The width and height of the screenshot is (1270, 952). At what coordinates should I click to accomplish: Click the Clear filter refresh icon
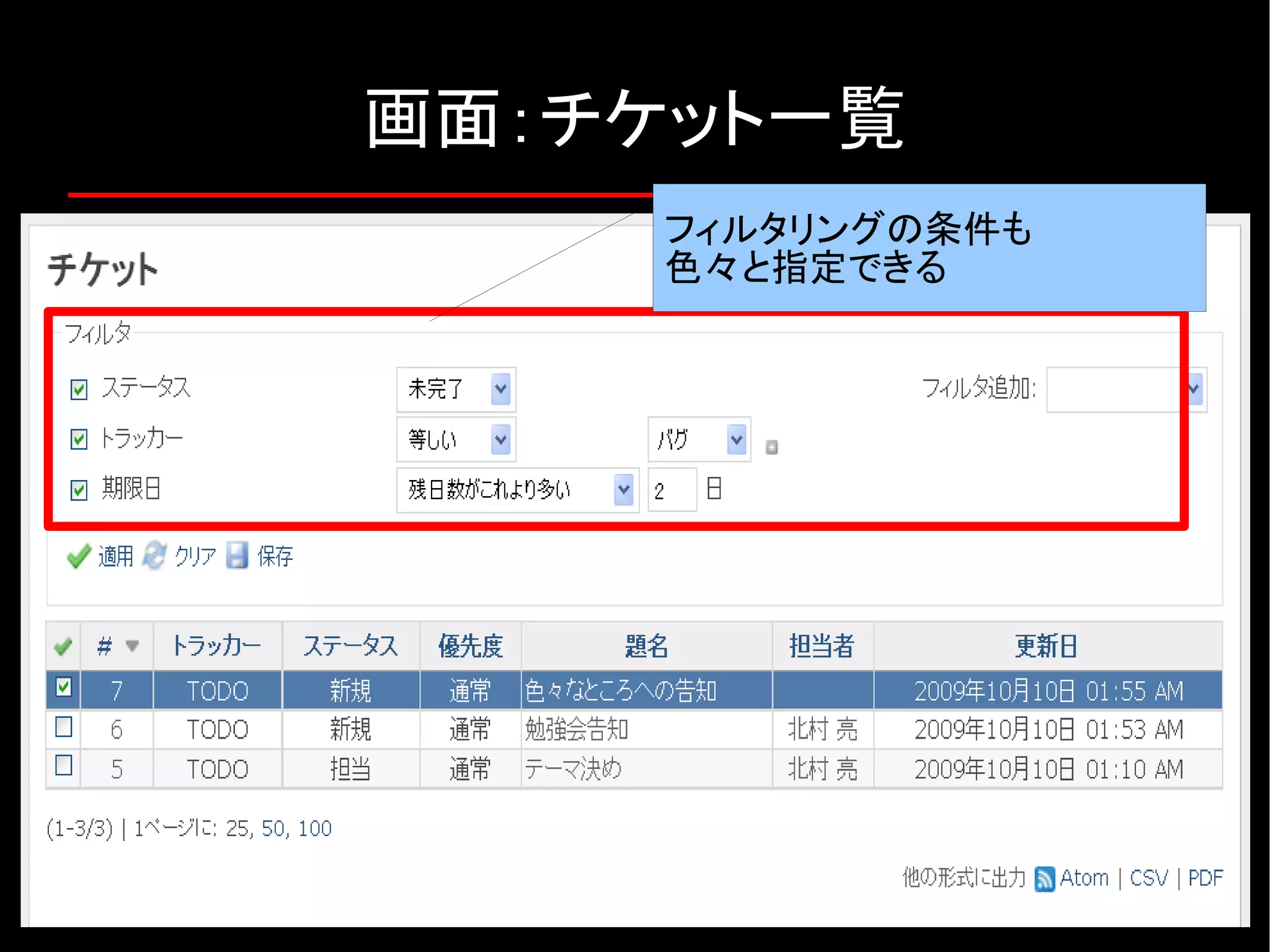tap(154, 556)
